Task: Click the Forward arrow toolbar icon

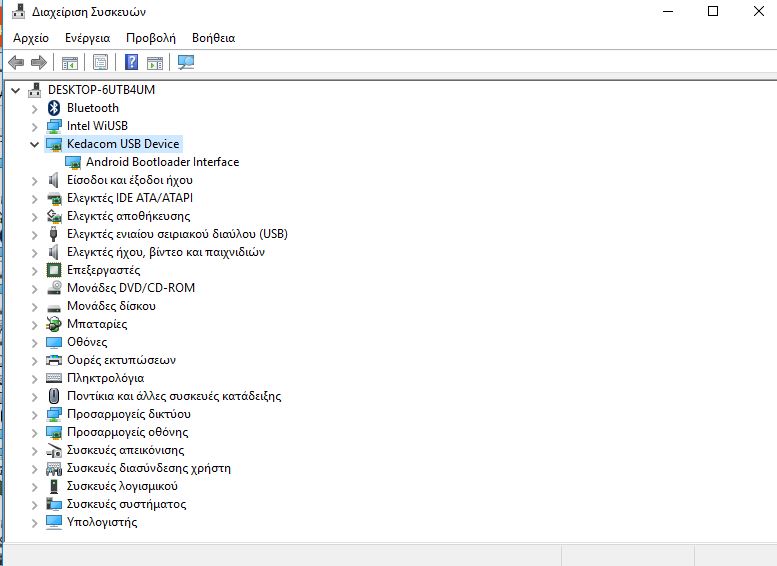Action: coord(39,63)
